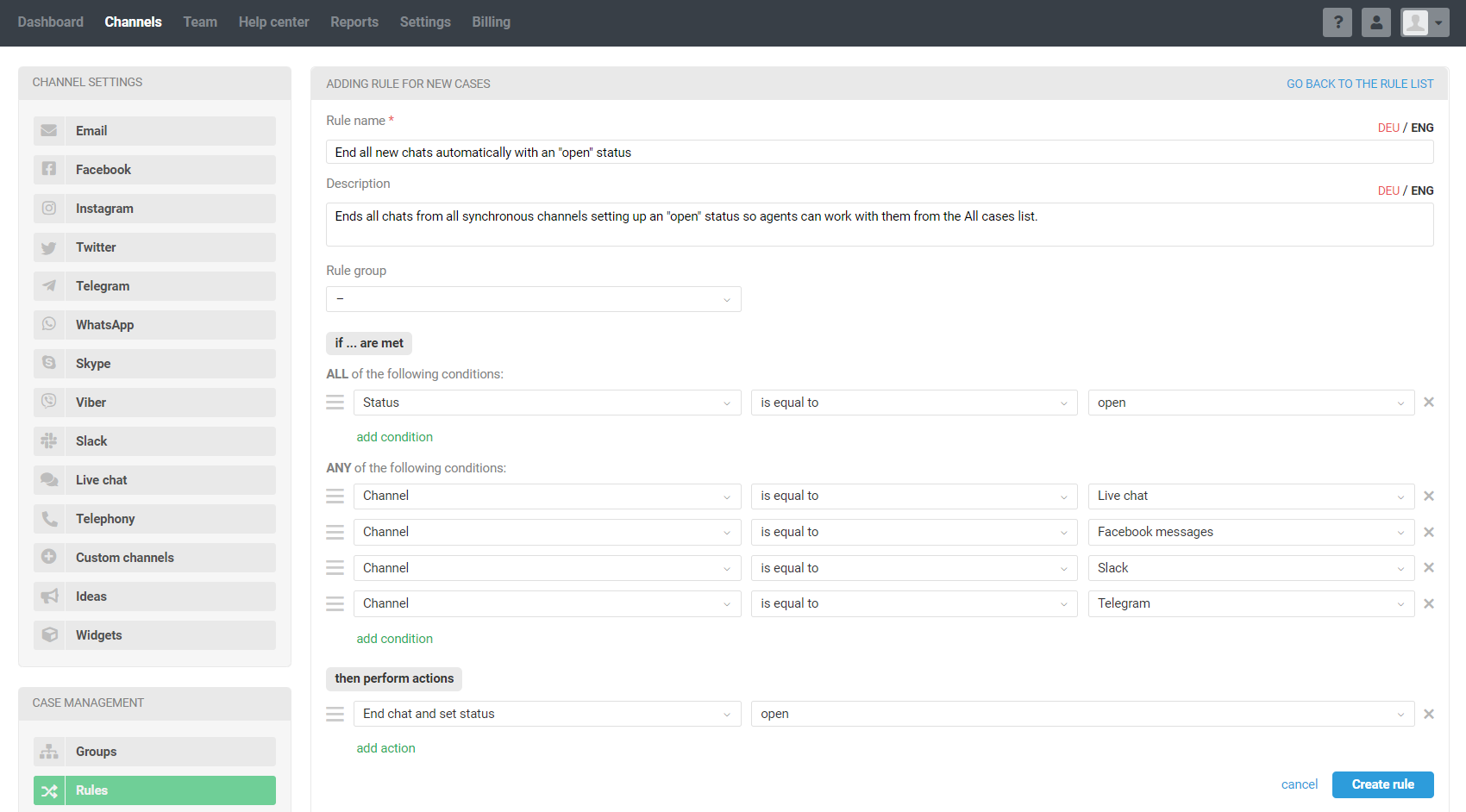Click the 'then perform actions' label
1466x812 pixels.
[394, 679]
